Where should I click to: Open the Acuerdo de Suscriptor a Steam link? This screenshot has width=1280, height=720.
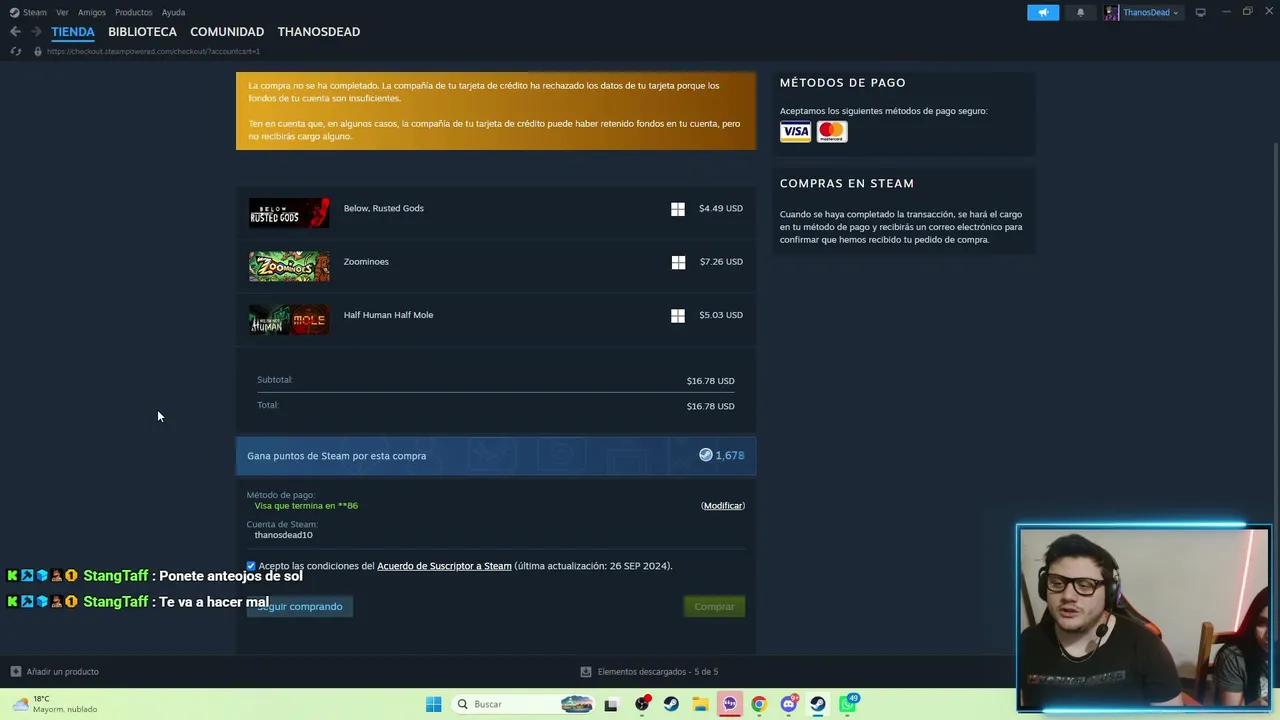click(444, 566)
